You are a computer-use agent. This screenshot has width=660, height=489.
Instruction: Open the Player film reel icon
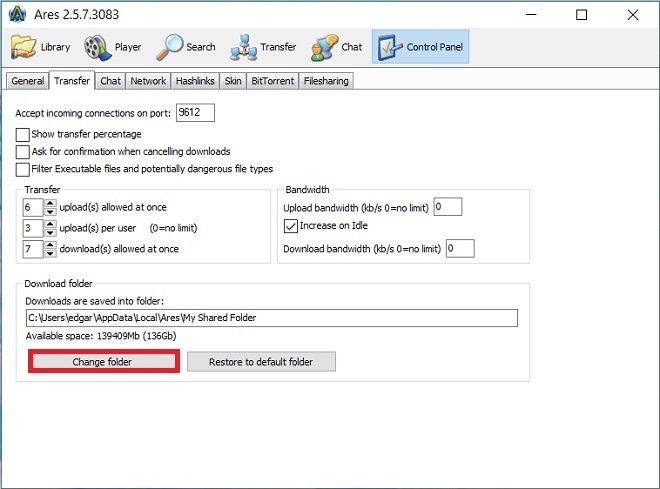click(x=97, y=47)
